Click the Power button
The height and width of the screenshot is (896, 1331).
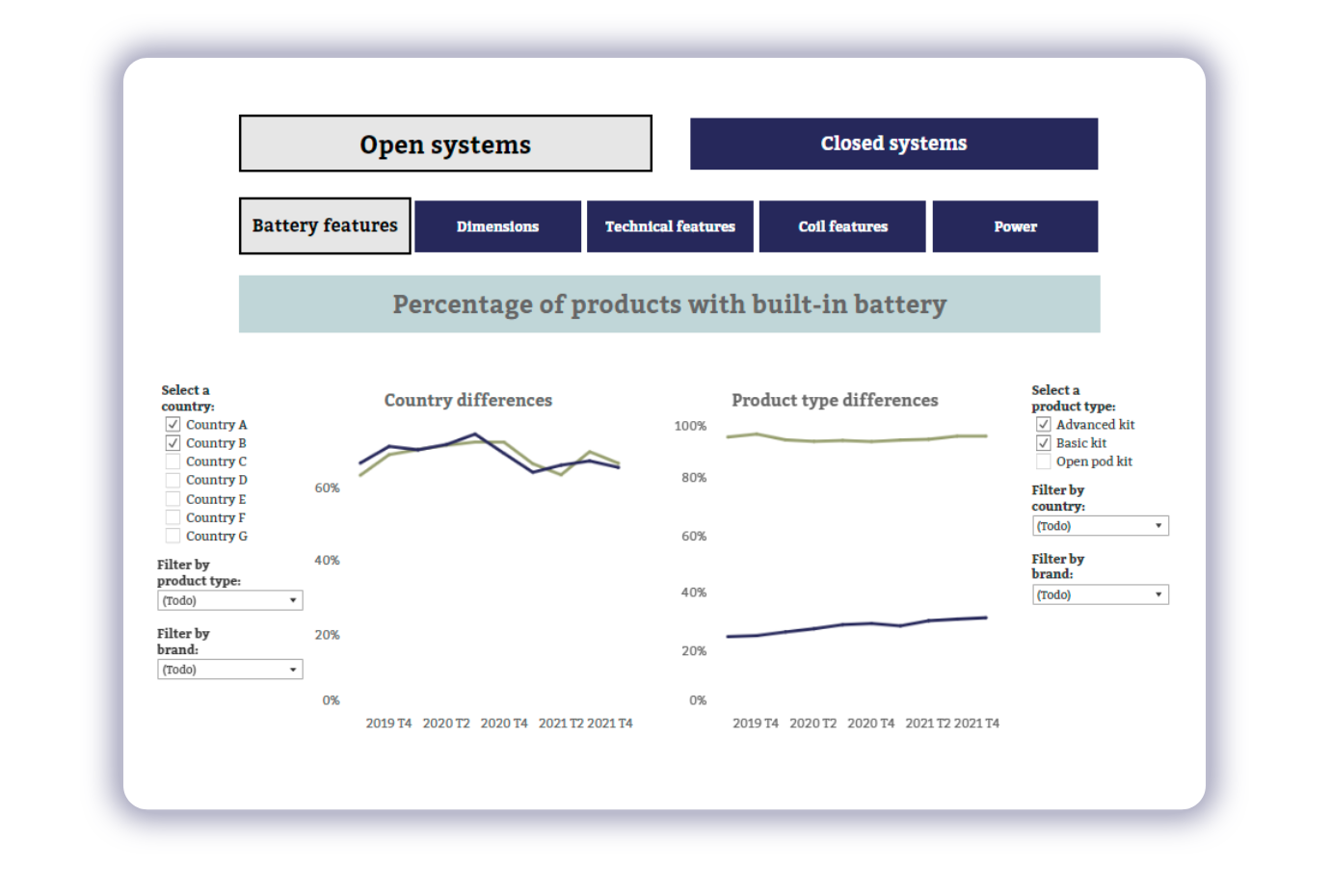[x=1015, y=226]
